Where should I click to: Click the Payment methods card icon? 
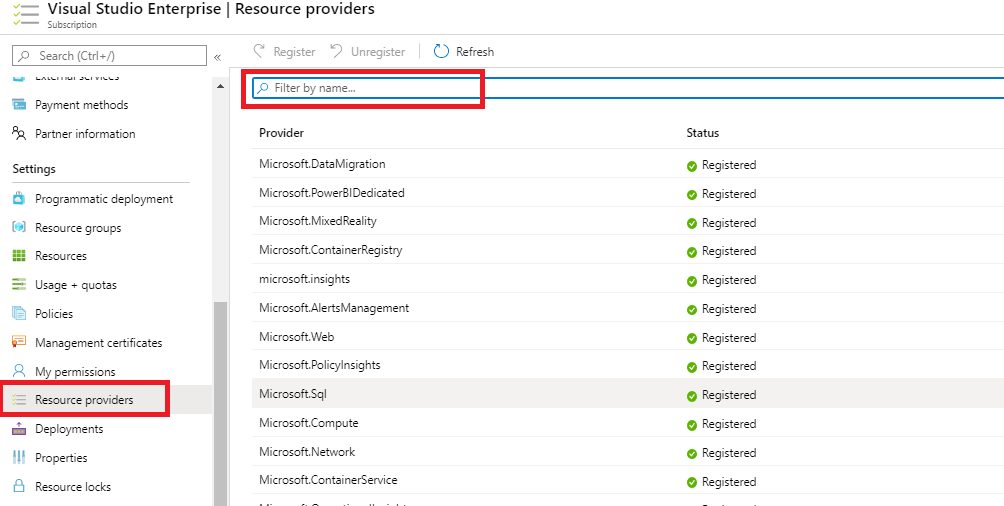click(x=19, y=104)
